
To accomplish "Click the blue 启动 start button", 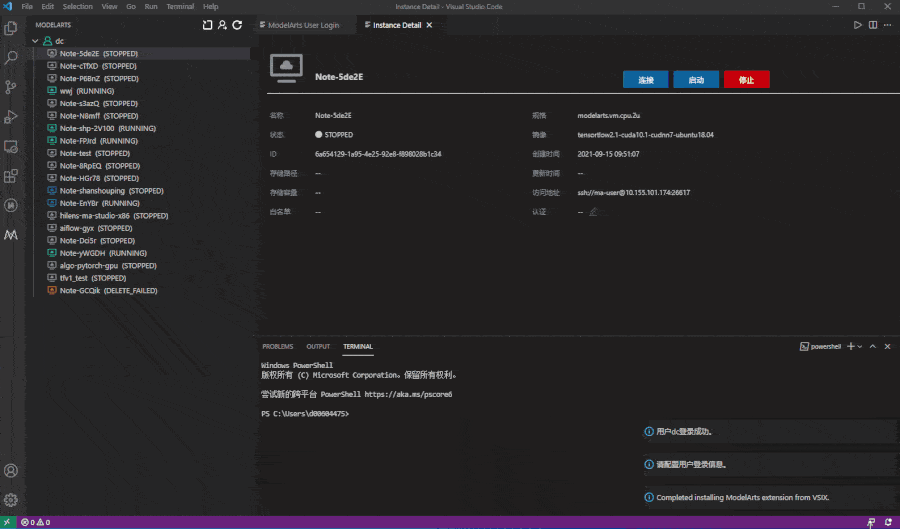I will [x=696, y=80].
